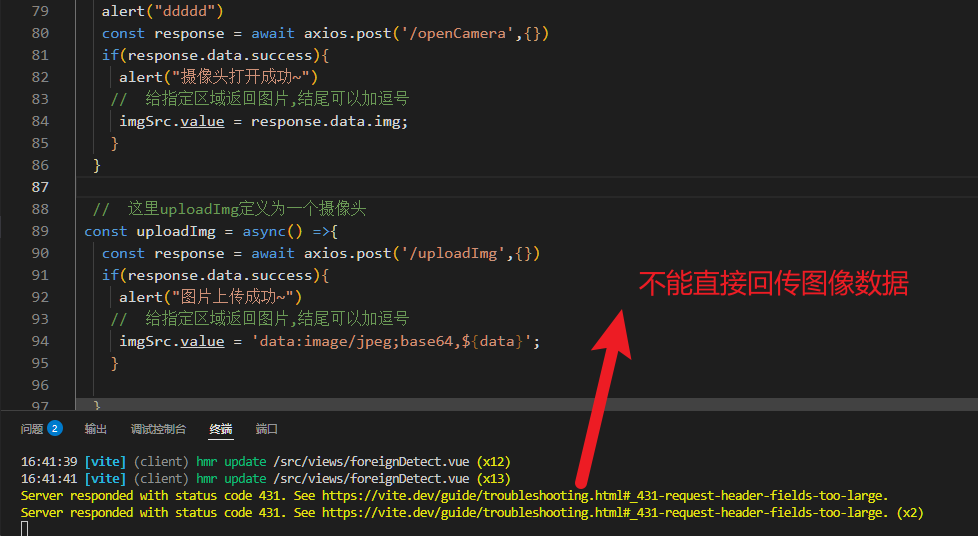978x536 pixels.
Task: Click line number 94 in the gutter
Action: (40, 341)
